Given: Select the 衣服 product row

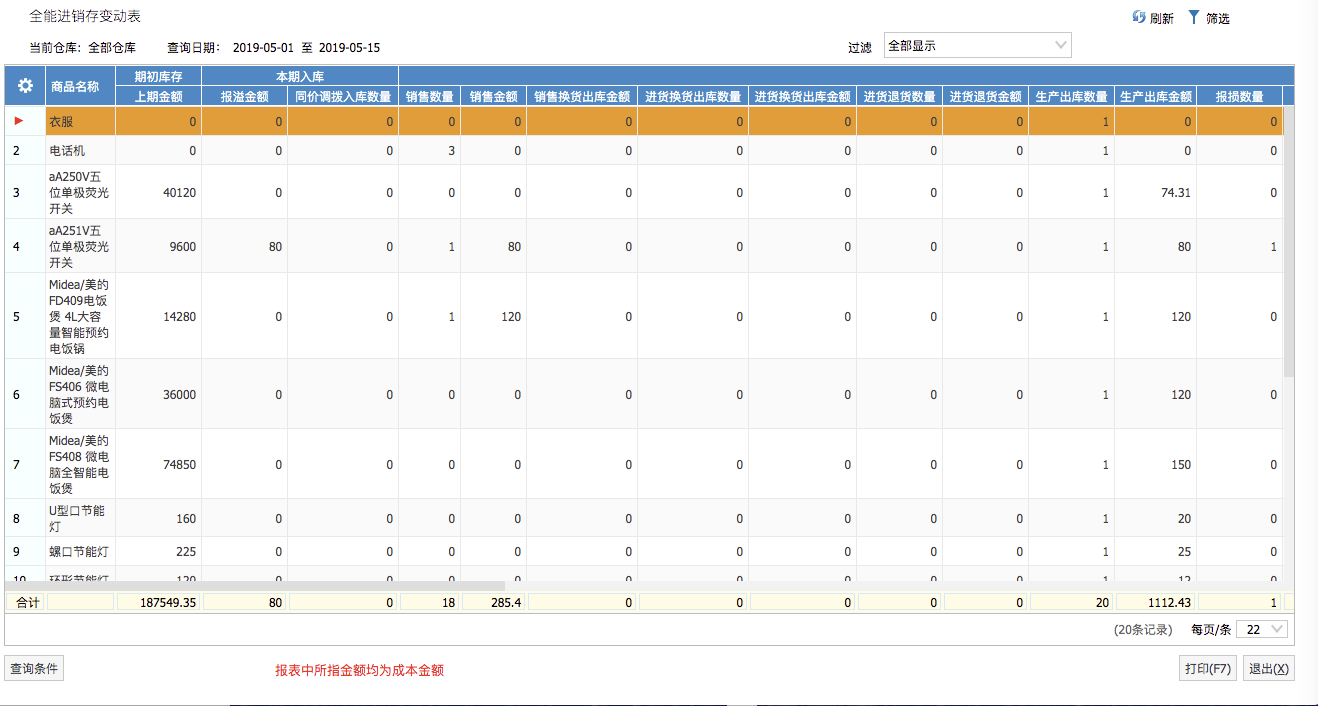Looking at the screenshot, I should pos(644,121).
